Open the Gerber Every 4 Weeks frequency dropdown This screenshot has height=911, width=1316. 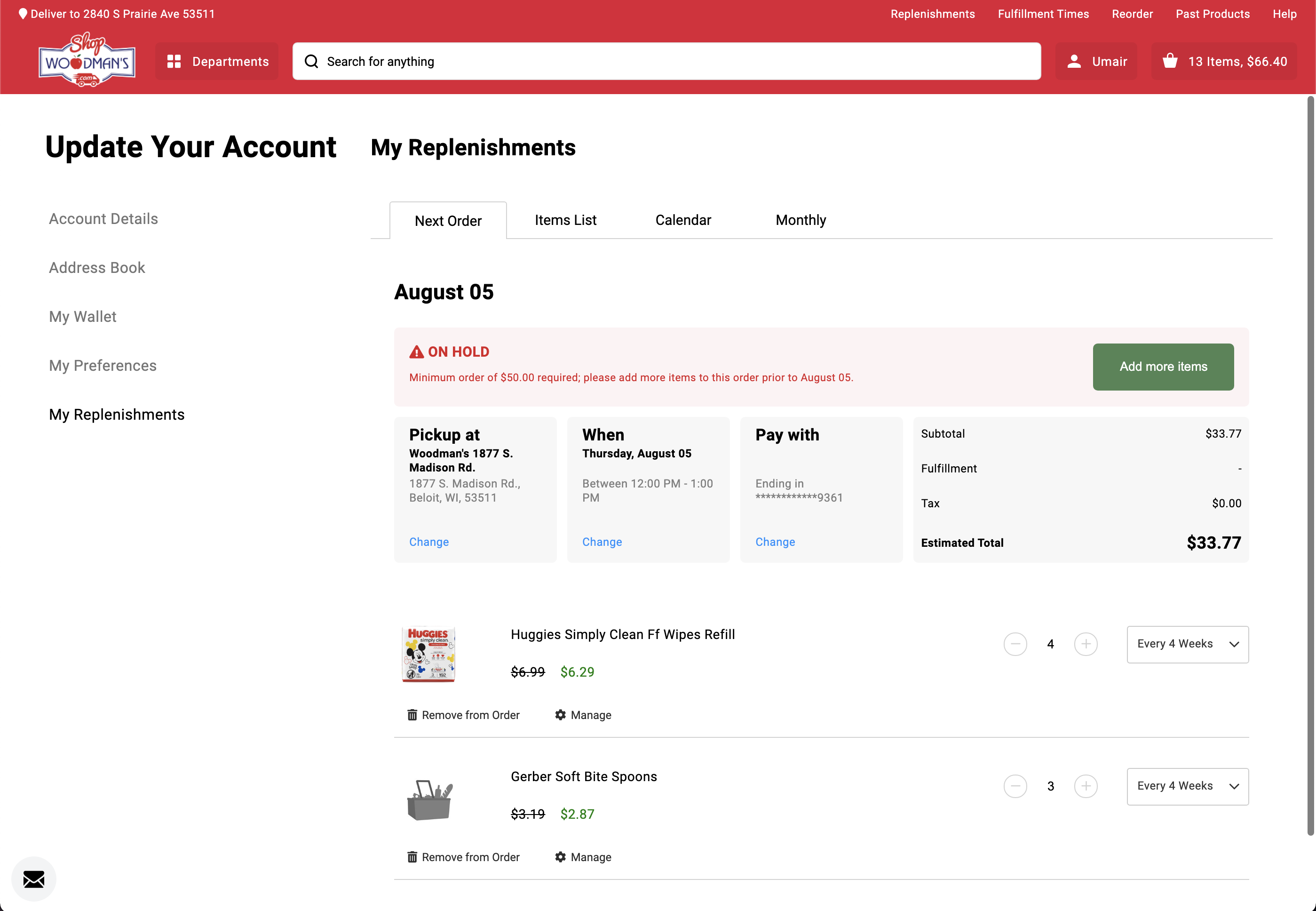point(1188,787)
